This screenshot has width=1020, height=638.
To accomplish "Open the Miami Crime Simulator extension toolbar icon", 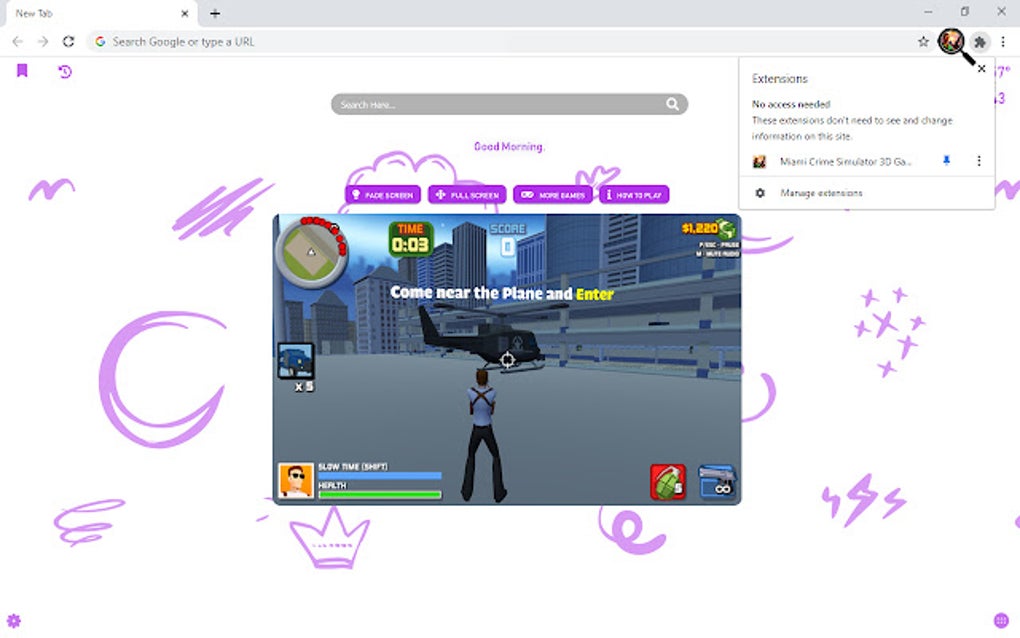I will point(950,42).
